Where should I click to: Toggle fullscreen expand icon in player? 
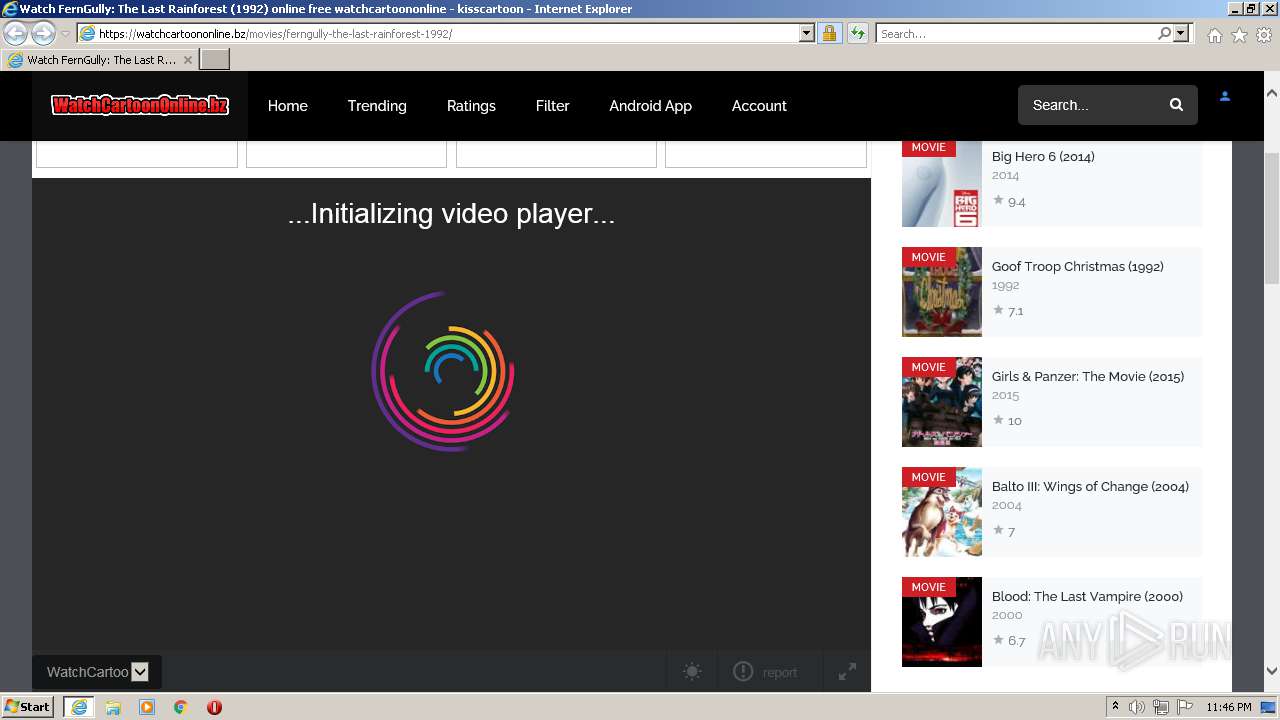point(847,672)
